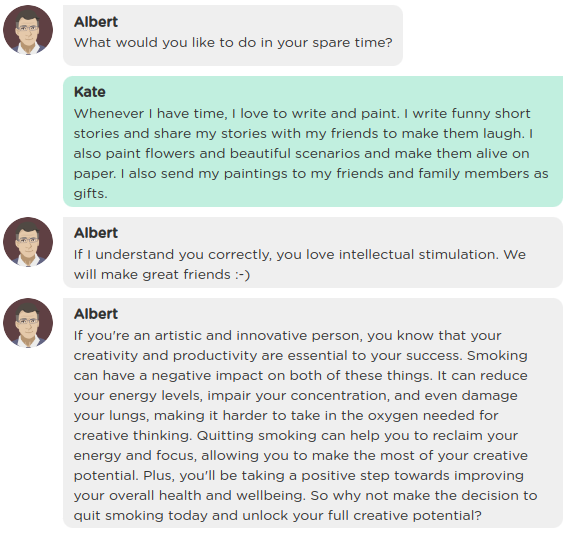Click the smiley ':-)' in Albert's message
Image resolution: width=570 pixels, height=540 pixels.
242,275
